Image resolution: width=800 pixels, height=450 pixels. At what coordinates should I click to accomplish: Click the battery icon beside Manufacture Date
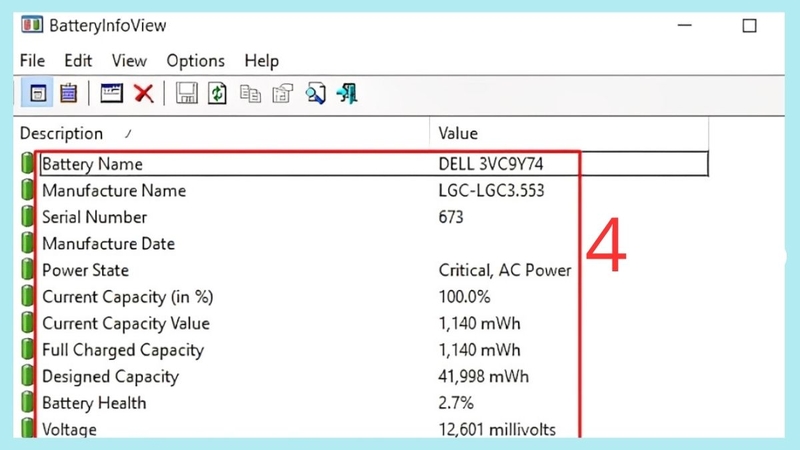tap(27, 243)
